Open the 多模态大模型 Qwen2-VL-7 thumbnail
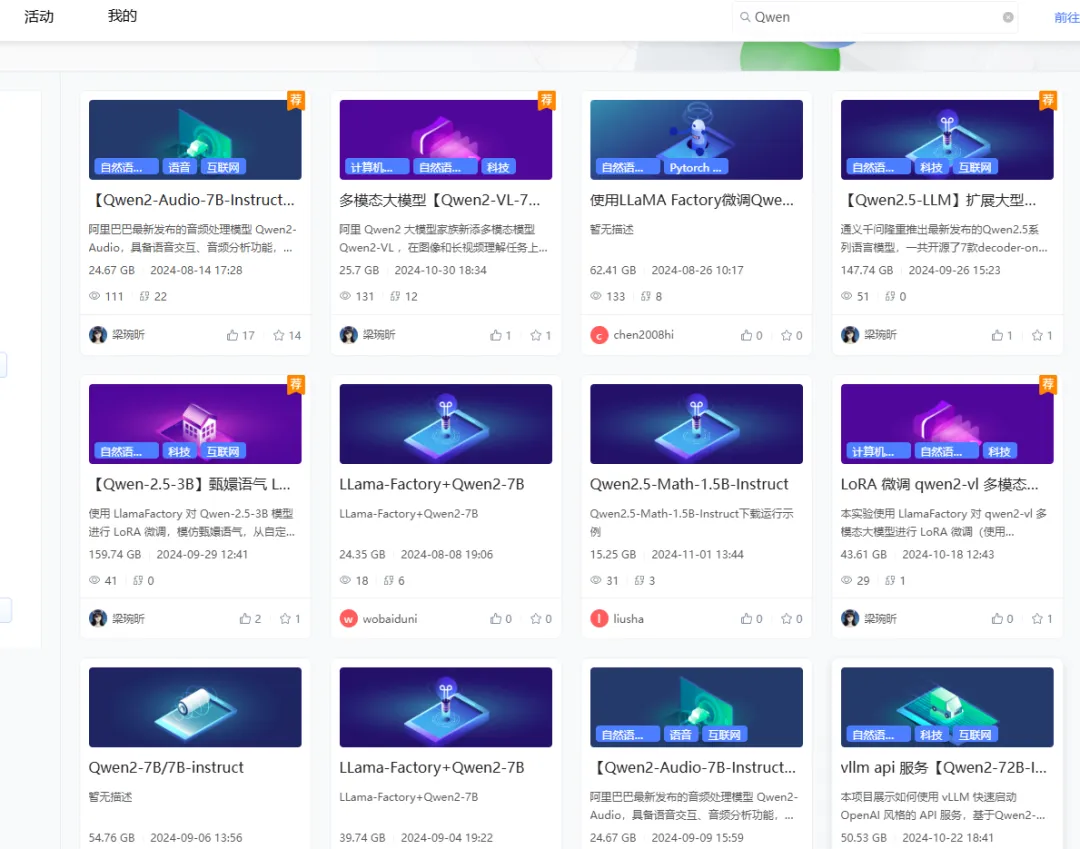The width and height of the screenshot is (1080, 849). click(446, 140)
